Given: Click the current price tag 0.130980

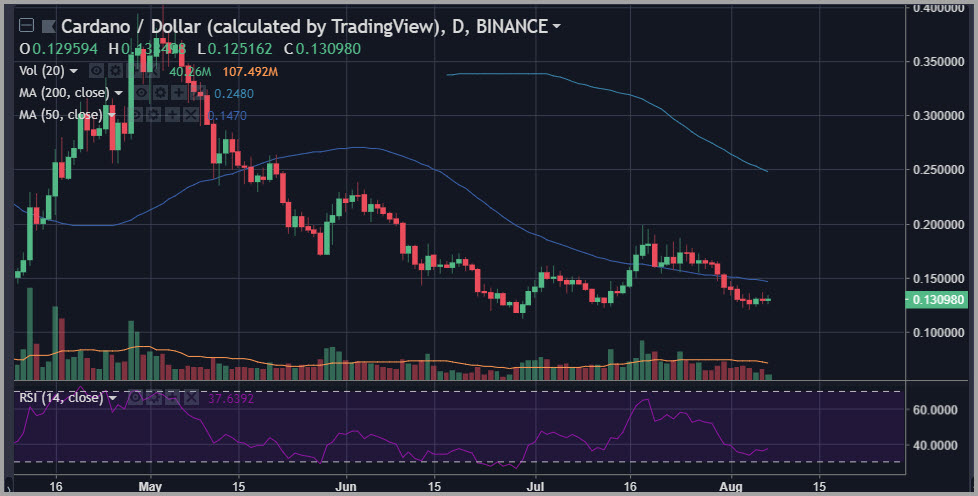Looking at the screenshot, I should tap(936, 299).
